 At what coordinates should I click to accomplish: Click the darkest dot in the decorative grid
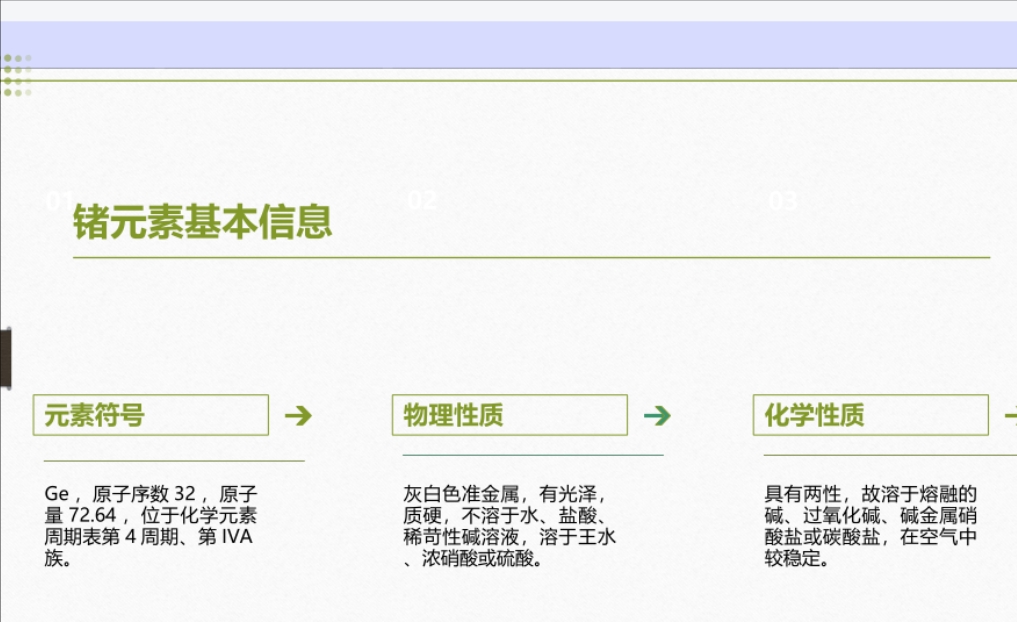(8, 58)
